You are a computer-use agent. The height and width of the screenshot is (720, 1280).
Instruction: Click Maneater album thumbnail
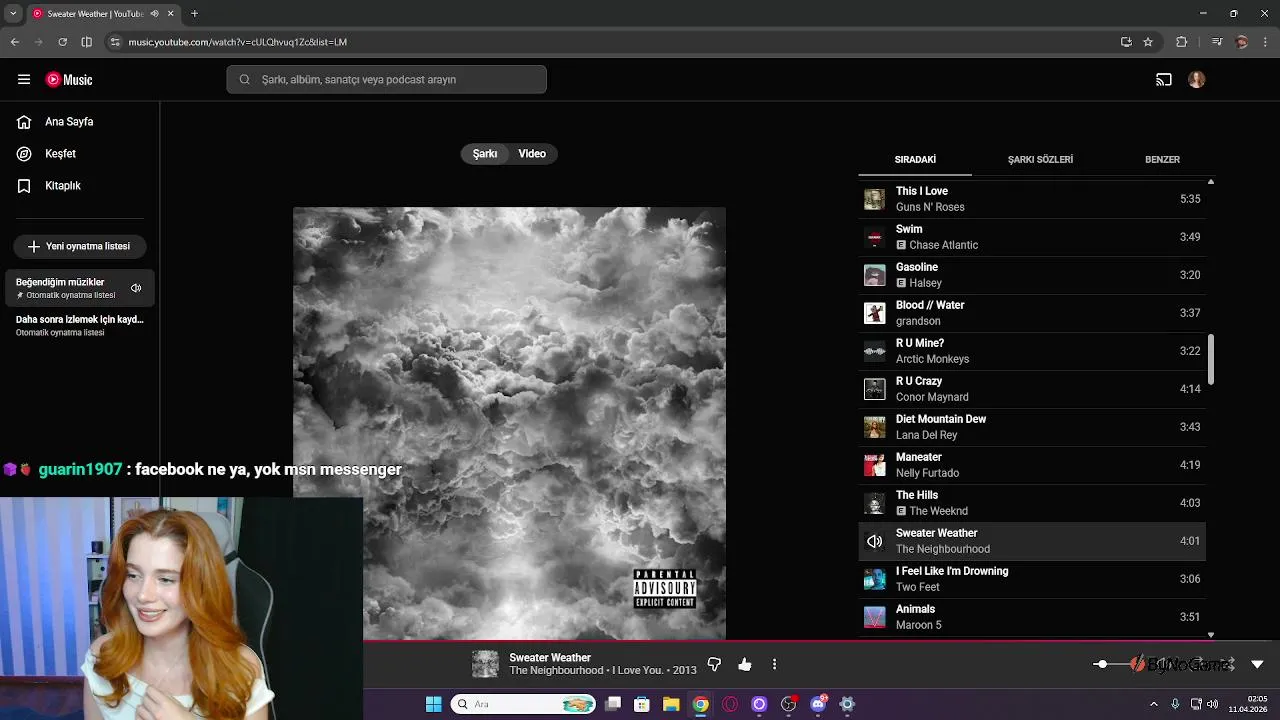(875, 465)
